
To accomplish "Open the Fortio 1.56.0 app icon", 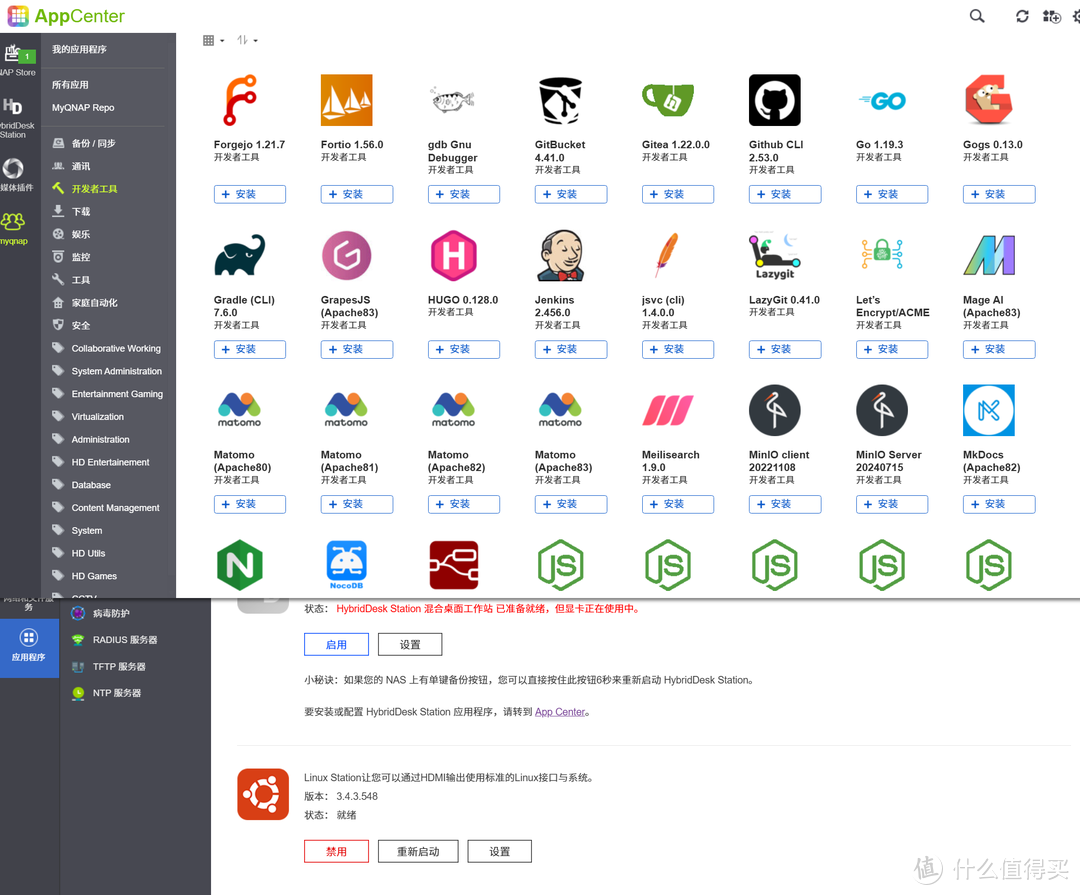I will 346,101.
